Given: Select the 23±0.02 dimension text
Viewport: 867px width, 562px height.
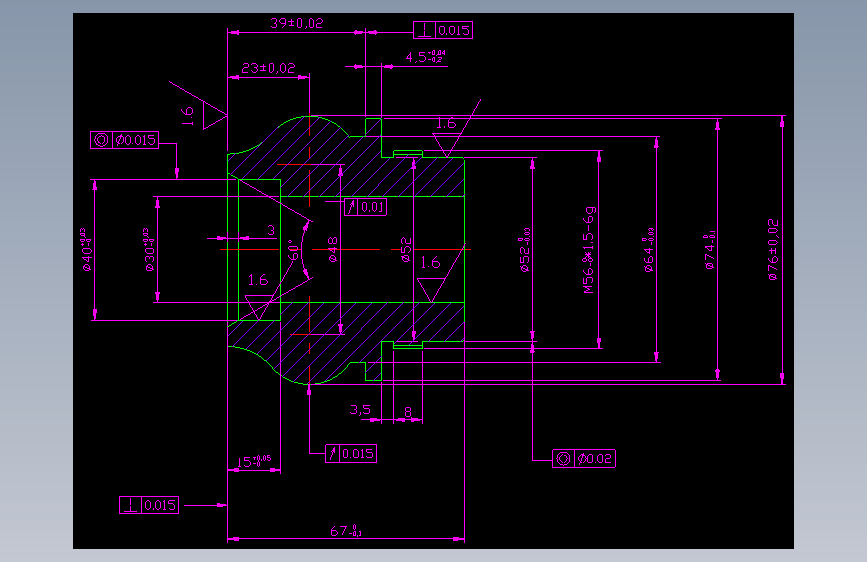Looking at the screenshot, I should click(x=268, y=68).
